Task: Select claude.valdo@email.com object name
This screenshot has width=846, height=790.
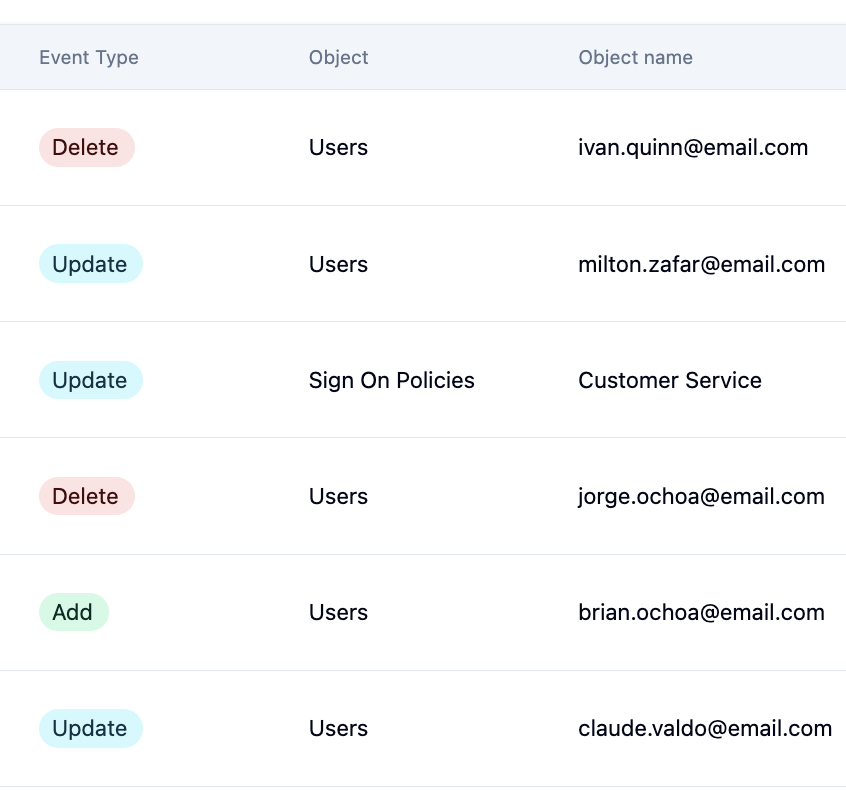Action: click(705, 728)
